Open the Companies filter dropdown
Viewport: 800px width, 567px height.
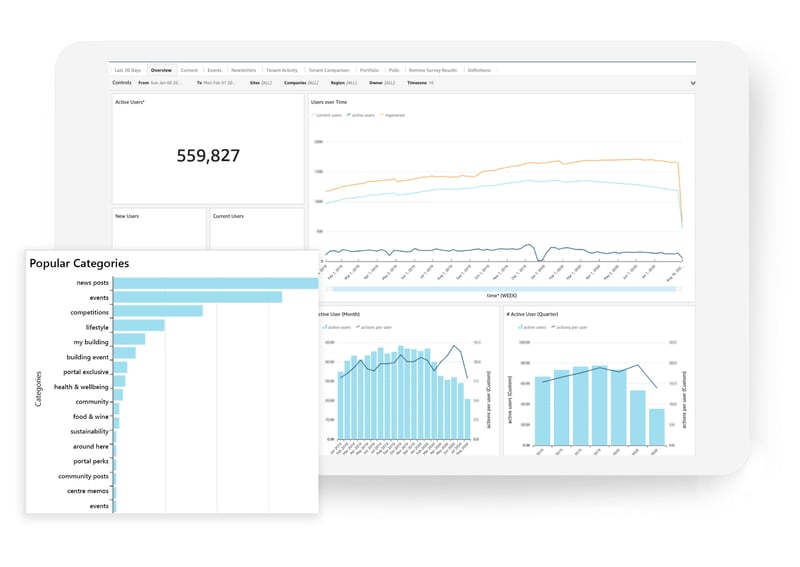click(305, 83)
